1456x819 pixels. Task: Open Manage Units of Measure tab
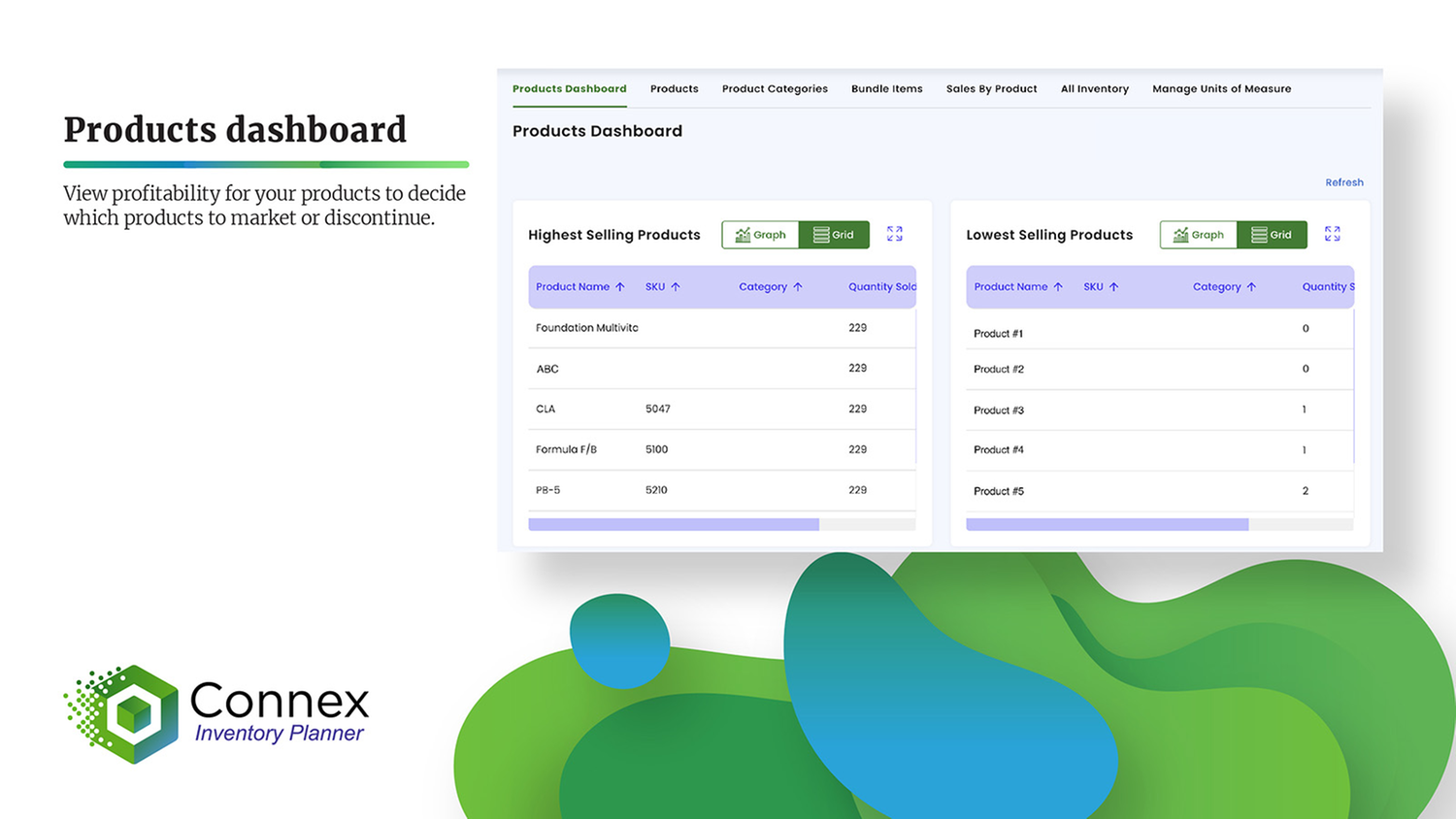1222,89
